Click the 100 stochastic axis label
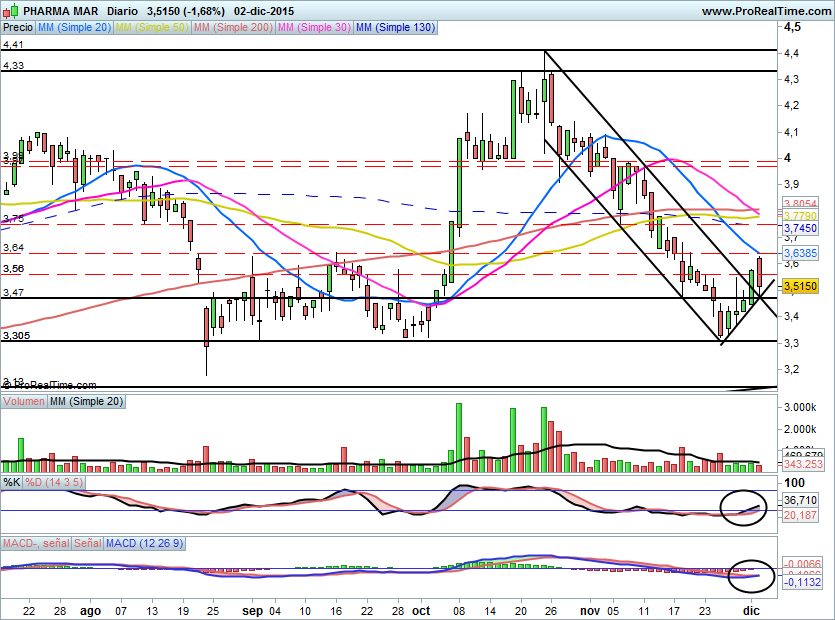Viewport: 835px width, 620px height. [795, 483]
